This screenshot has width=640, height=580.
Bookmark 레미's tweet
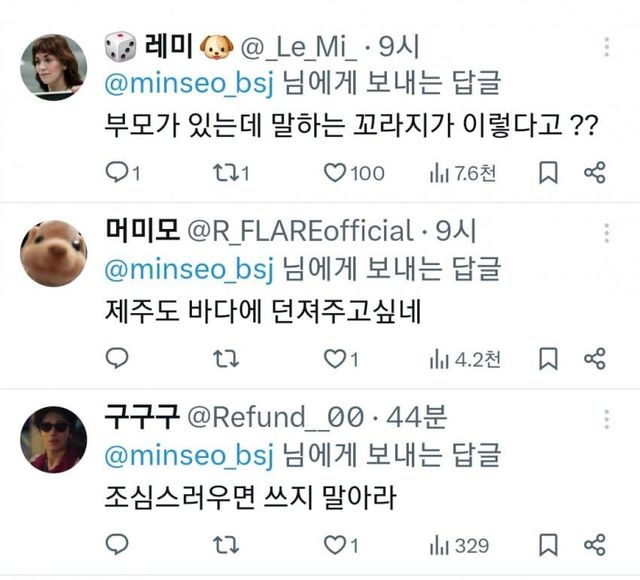coord(548,173)
